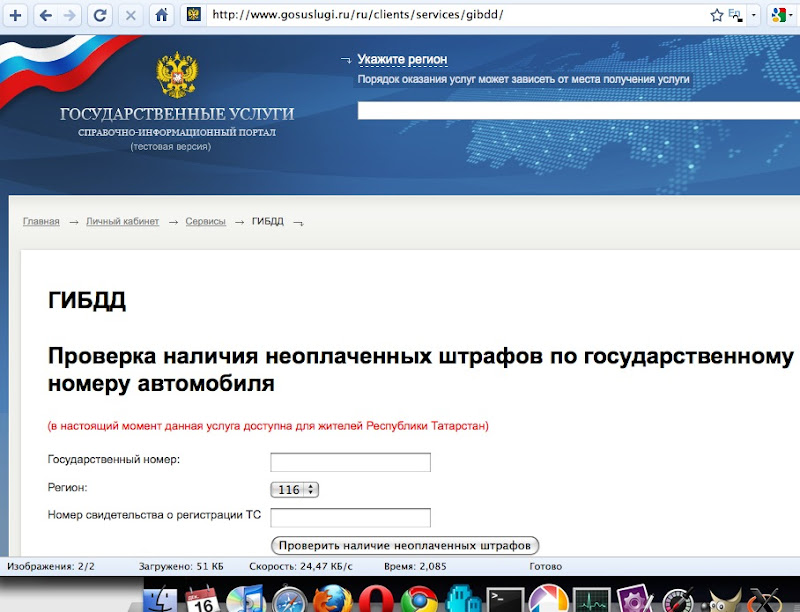Open the Укажите регион link

tap(402, 60)
